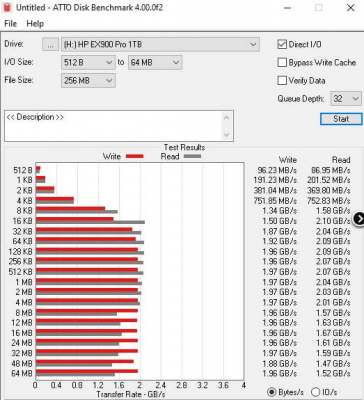Disable the Direct I/O checkbox
Image resolution: width=364 pixels, height=400 pixels.
pos(282,44)
